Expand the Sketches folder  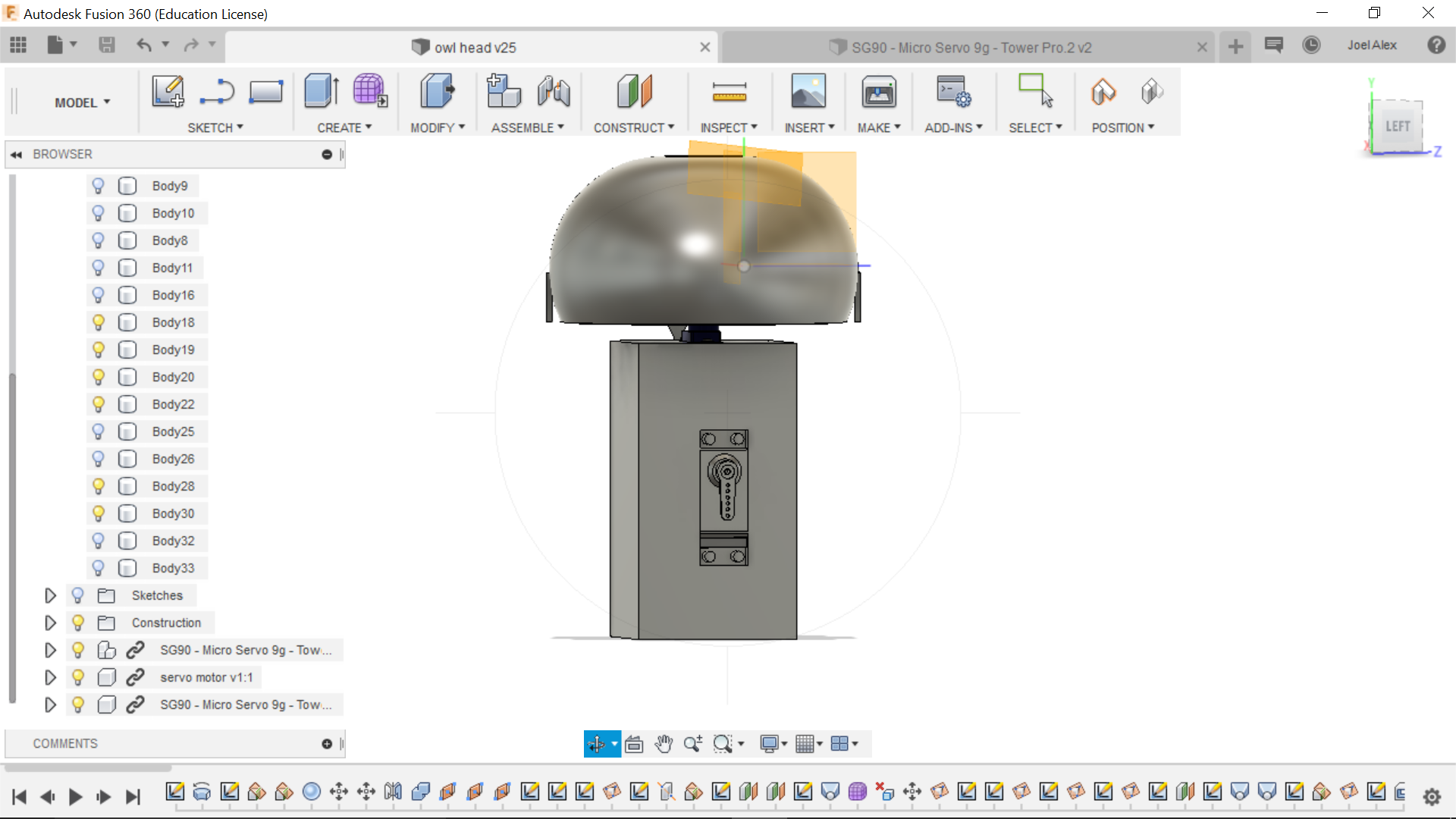click(50, 595)
